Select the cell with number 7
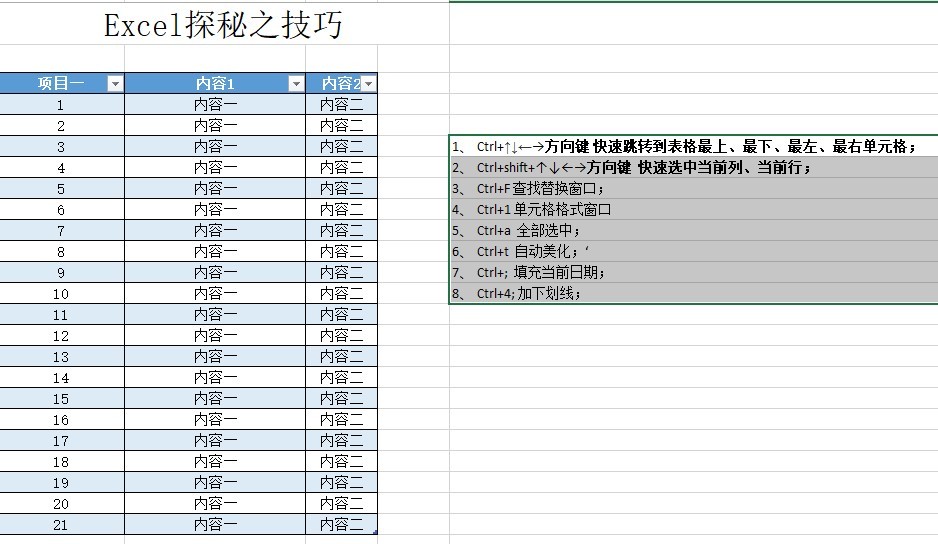The image size is (938, 544). (x=61, y=230)
